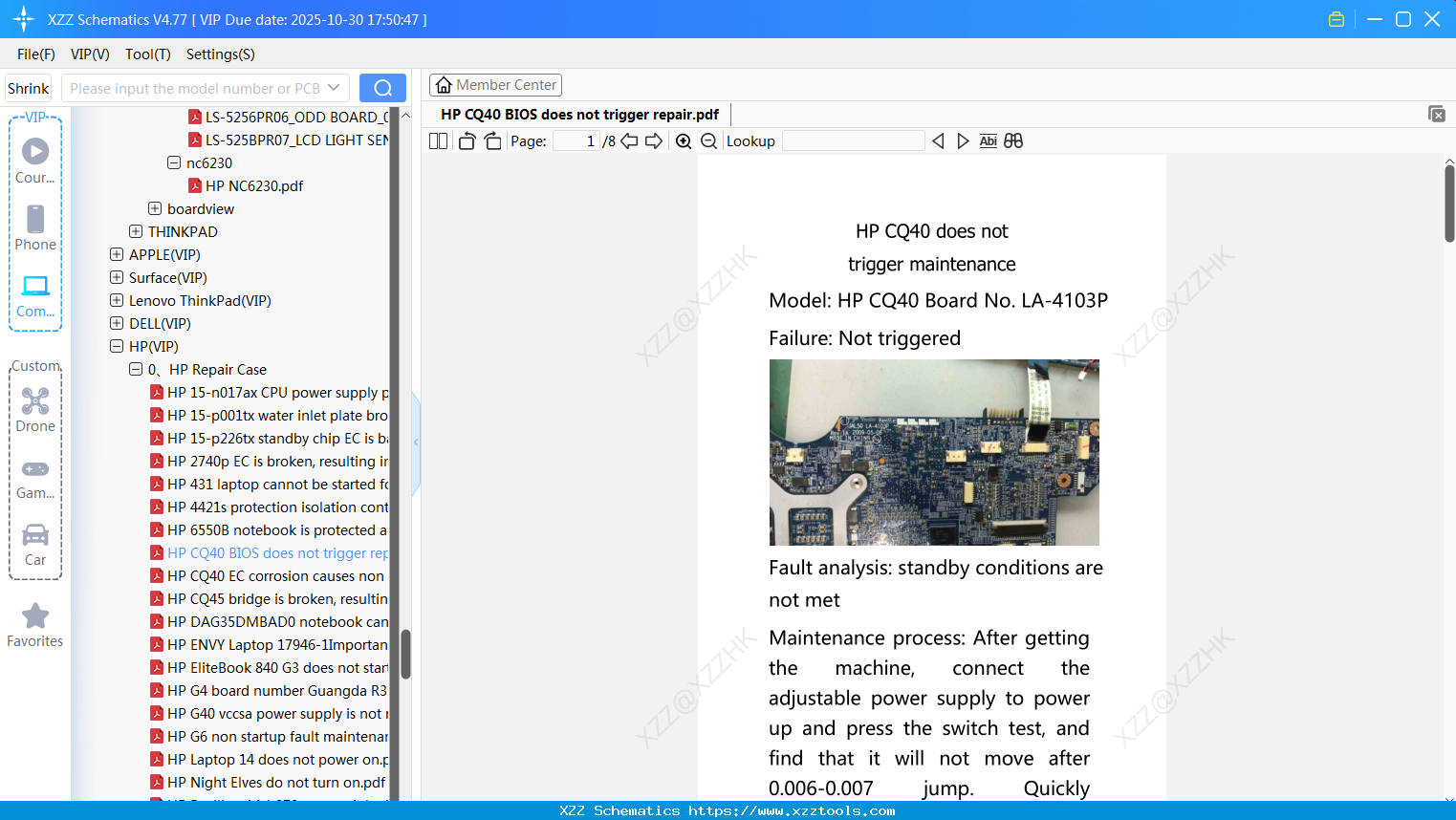Open HP CQ40 EC corrosion file

pos(267,576)
